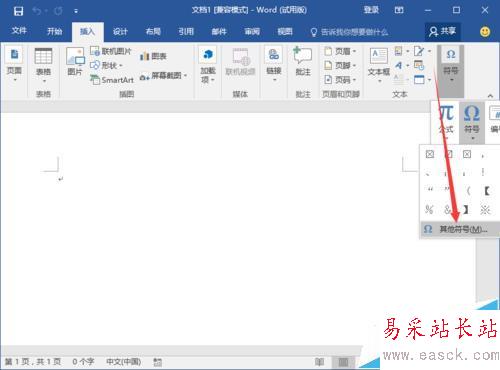This screenshot has height=370, width=500.
Task: Insert the left double quote symbol
Action: (430, 189)
